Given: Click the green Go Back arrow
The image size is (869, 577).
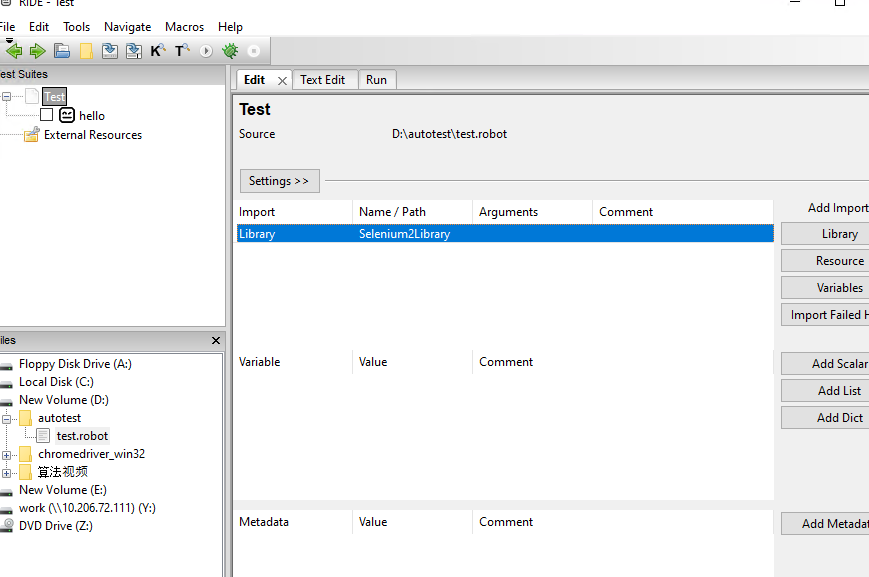Looking at the screenshot, I should (x=14, y=51).
